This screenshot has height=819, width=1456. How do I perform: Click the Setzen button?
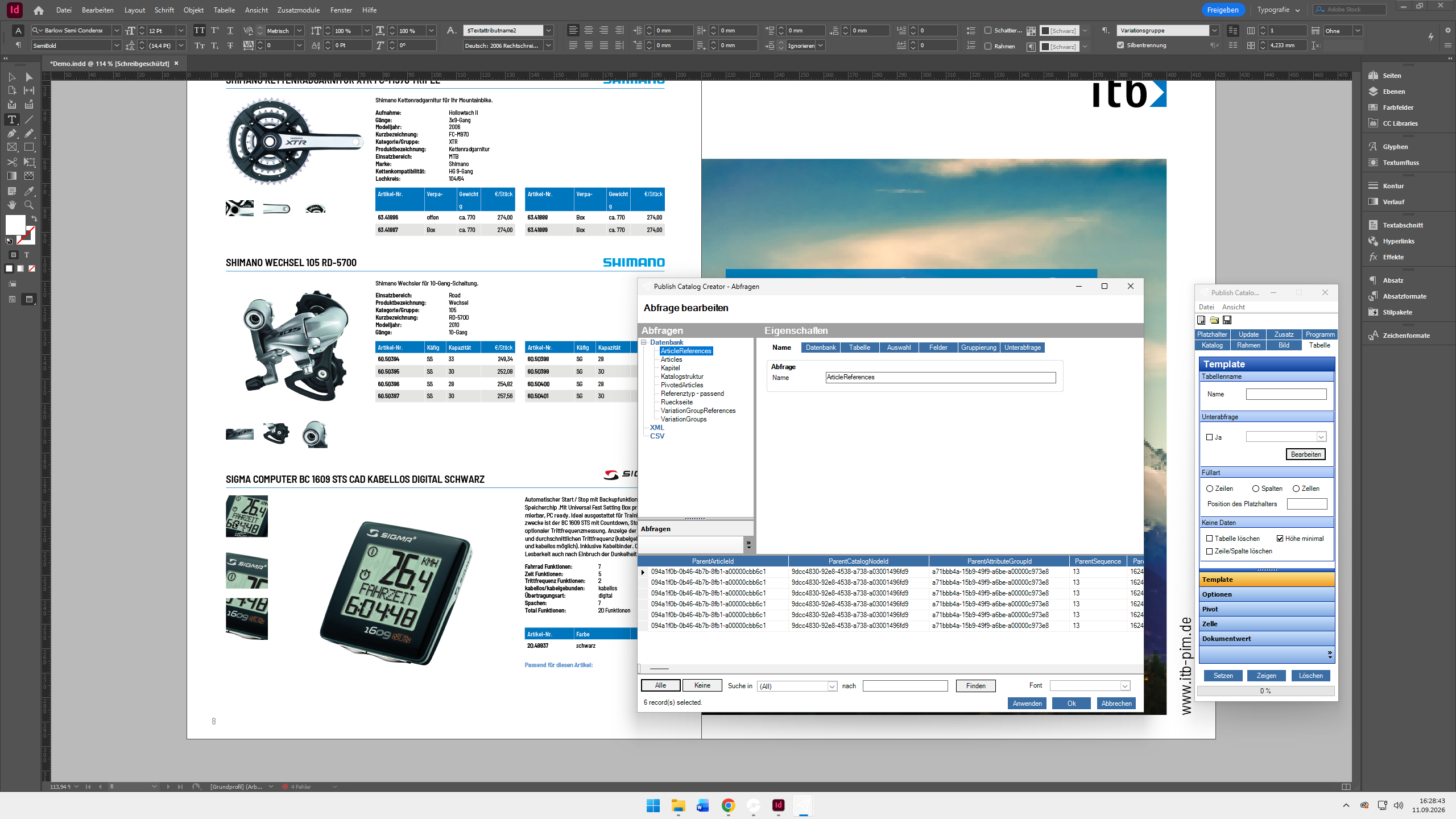(x=1223, y=676)
